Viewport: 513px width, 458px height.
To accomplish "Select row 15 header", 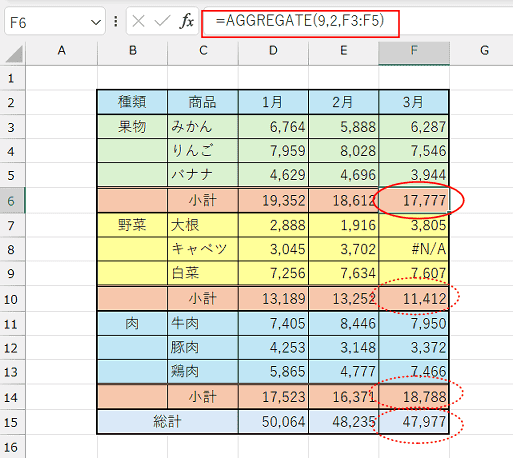I will pyautogui.click(x=12, y=422).
